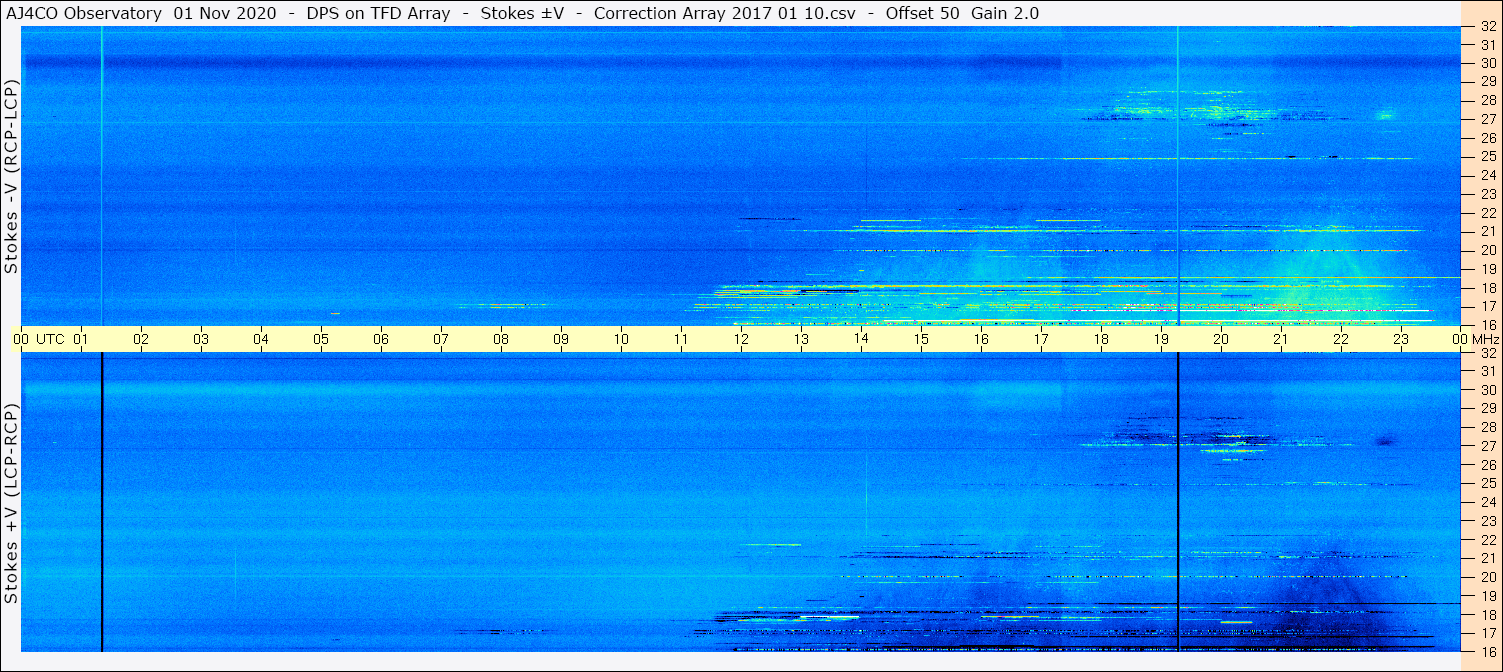Image resolution: width=1503 pixels, height=672 pixels.
Task: Click 27 MHz label in Stokes -V panel
Action: pos(1488,119)
